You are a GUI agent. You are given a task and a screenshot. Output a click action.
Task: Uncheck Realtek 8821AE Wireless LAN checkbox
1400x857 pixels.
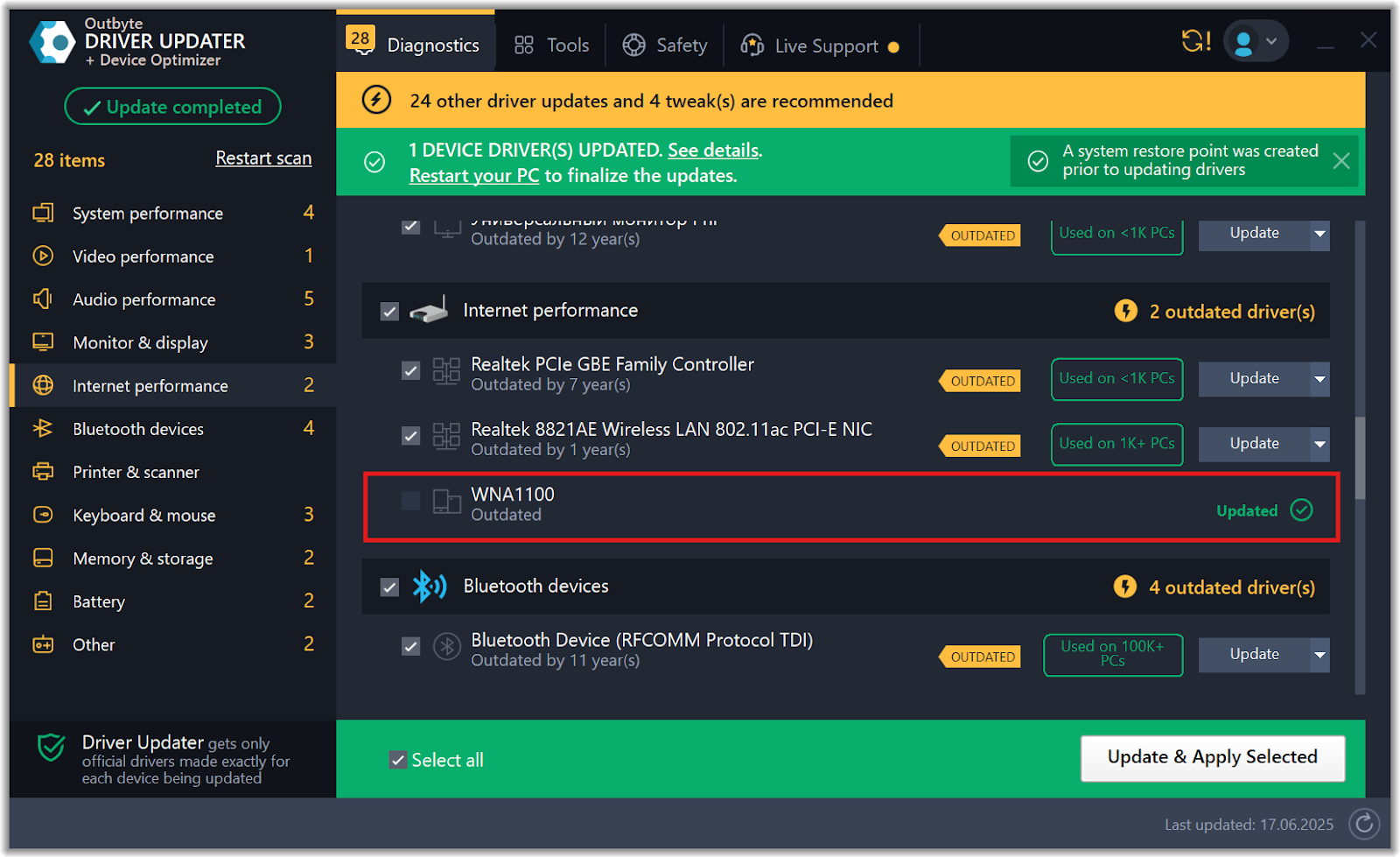[x=410, y=436]
